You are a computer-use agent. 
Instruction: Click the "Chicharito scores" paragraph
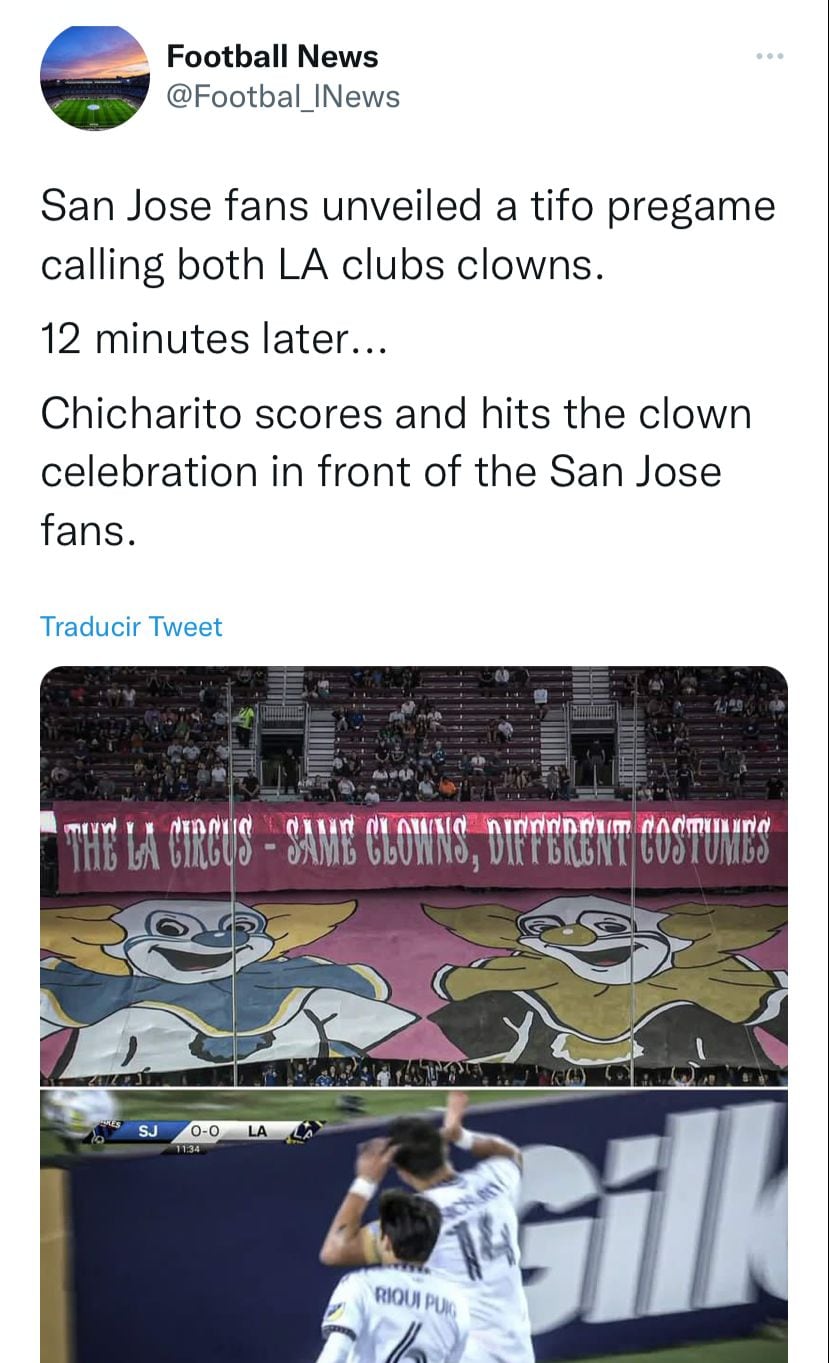tap(395, 471)
